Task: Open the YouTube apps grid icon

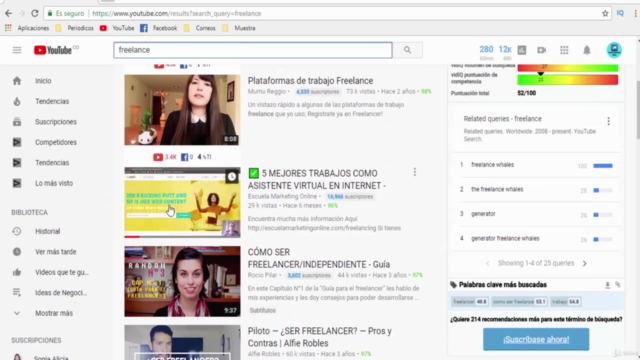Action: click(564, 50)
